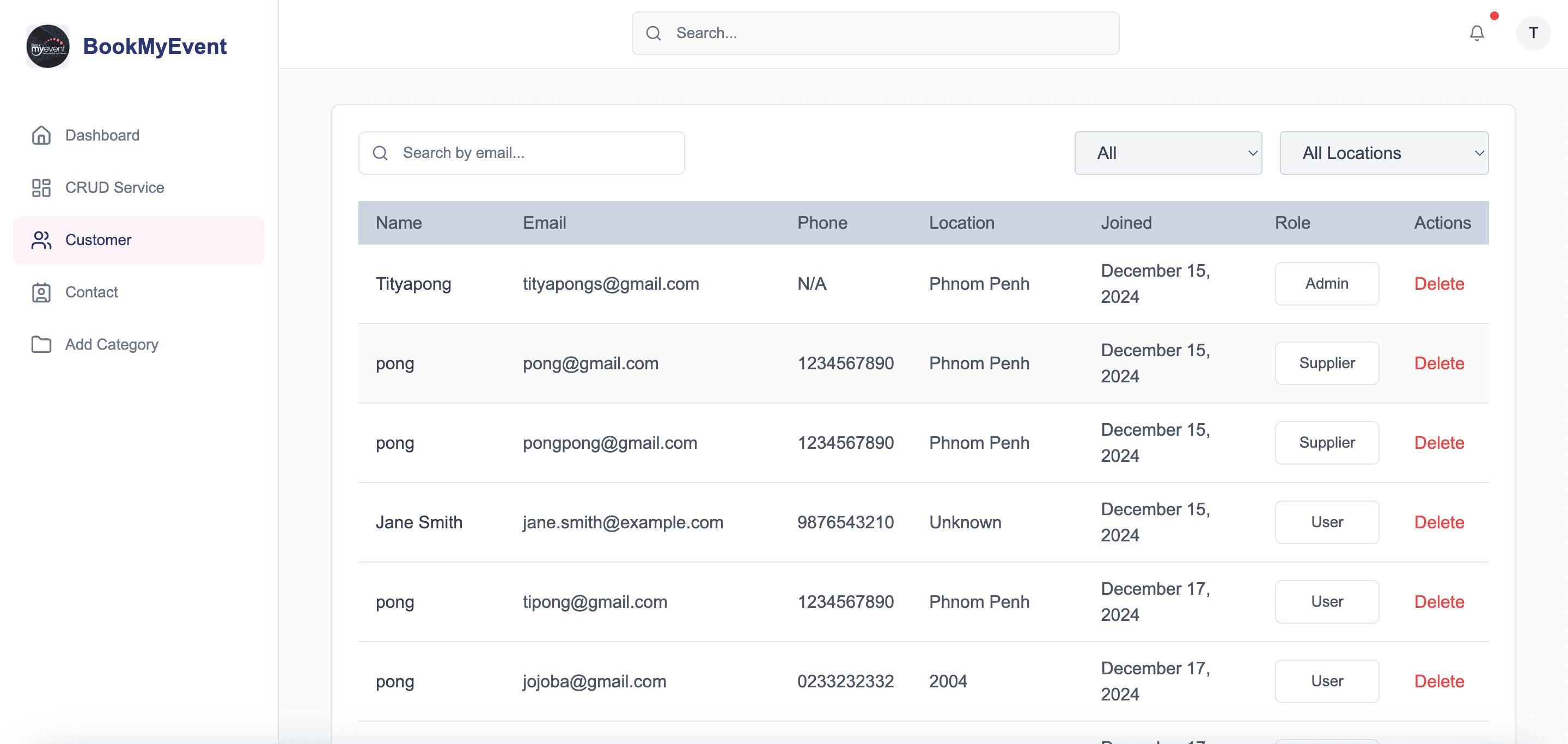Open the T user avatar

(x=1533, y=33)
